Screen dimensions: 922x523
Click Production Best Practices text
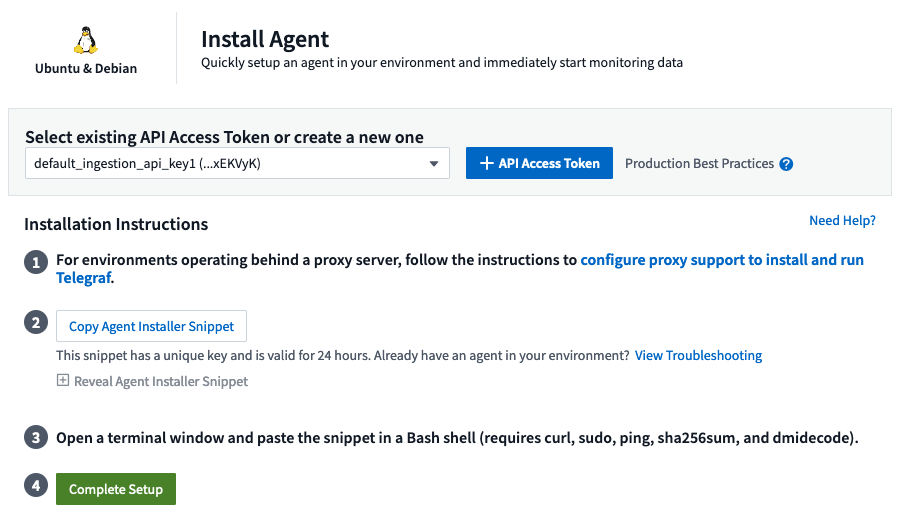tap(699, 164)
